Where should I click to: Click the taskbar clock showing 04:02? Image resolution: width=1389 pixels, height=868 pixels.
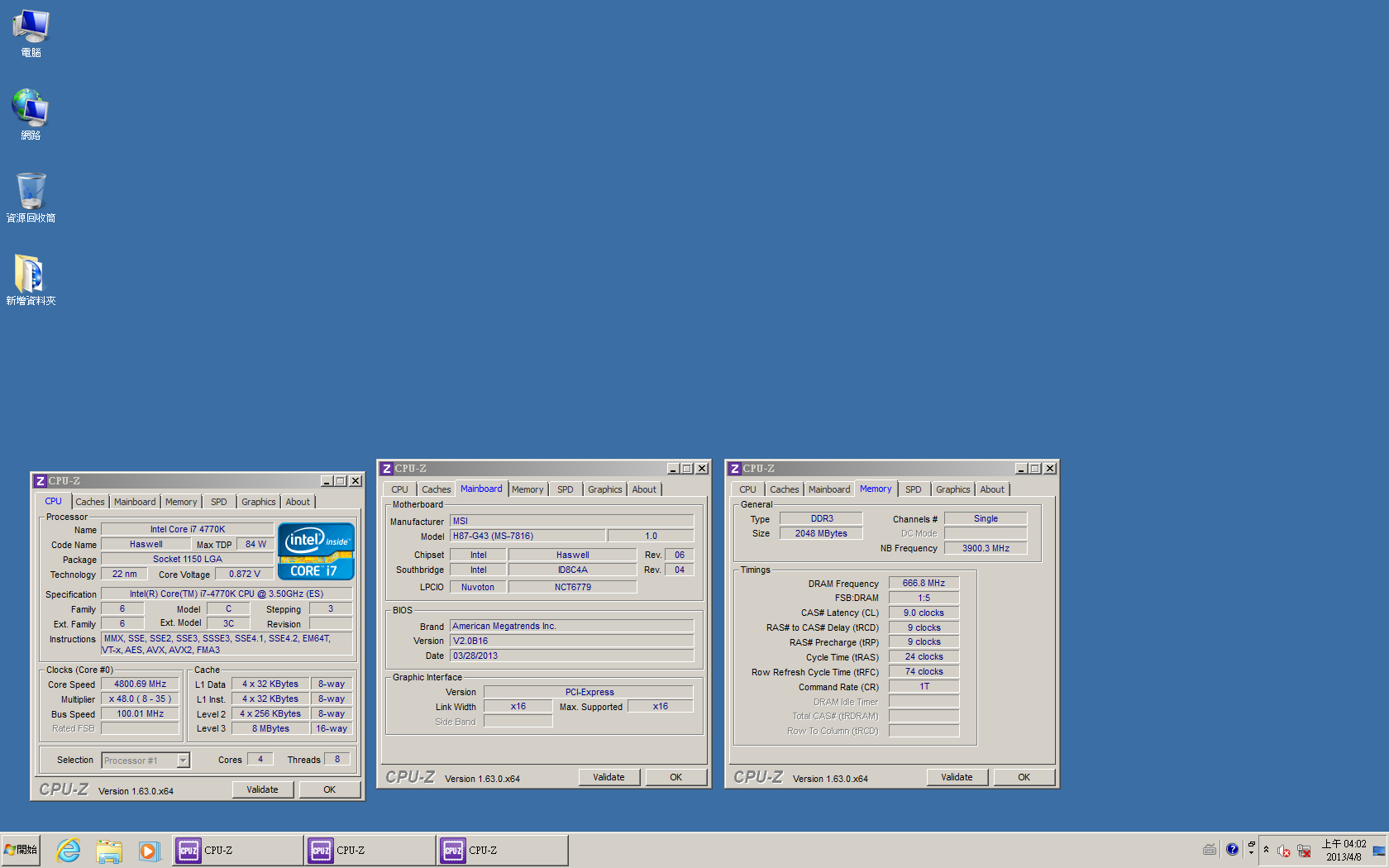pyautogui.click(x=1344, y=850)
